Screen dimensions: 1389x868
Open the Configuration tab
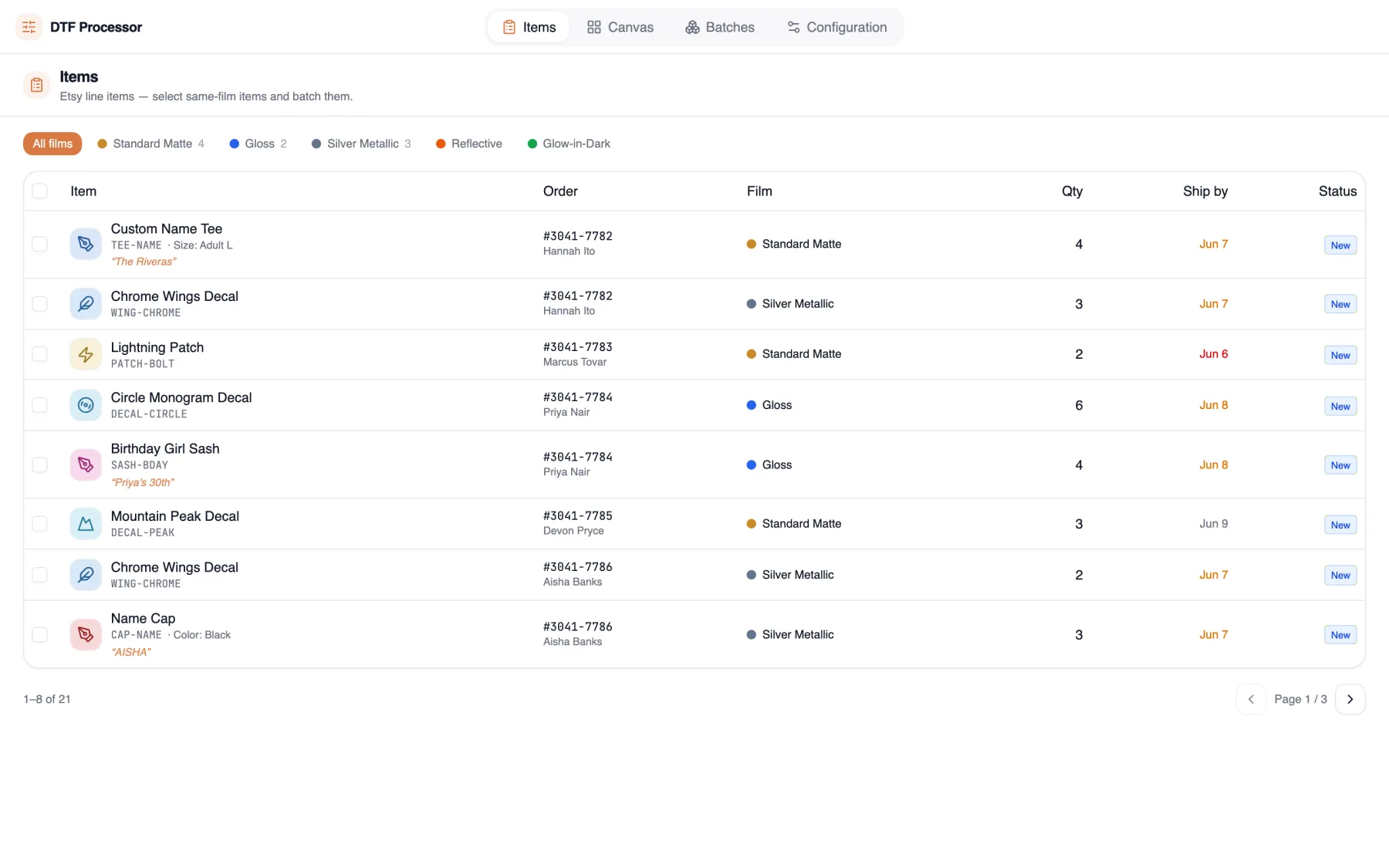tap(836, 27)
